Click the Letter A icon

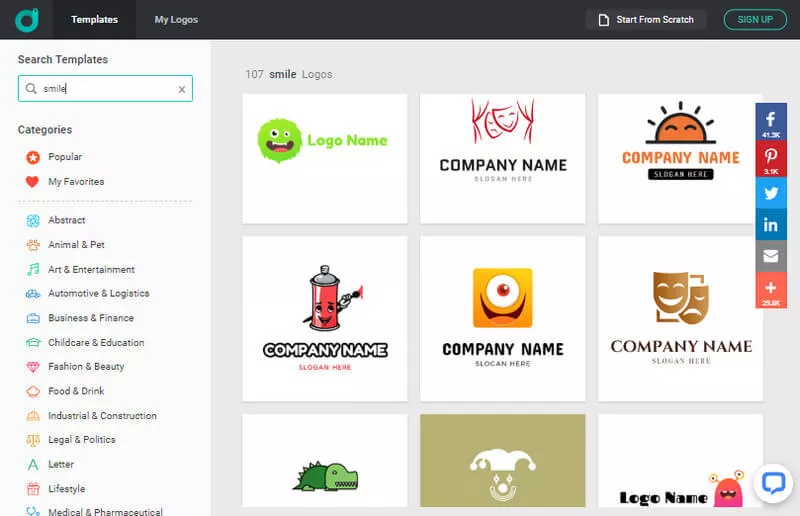point(33,464)
